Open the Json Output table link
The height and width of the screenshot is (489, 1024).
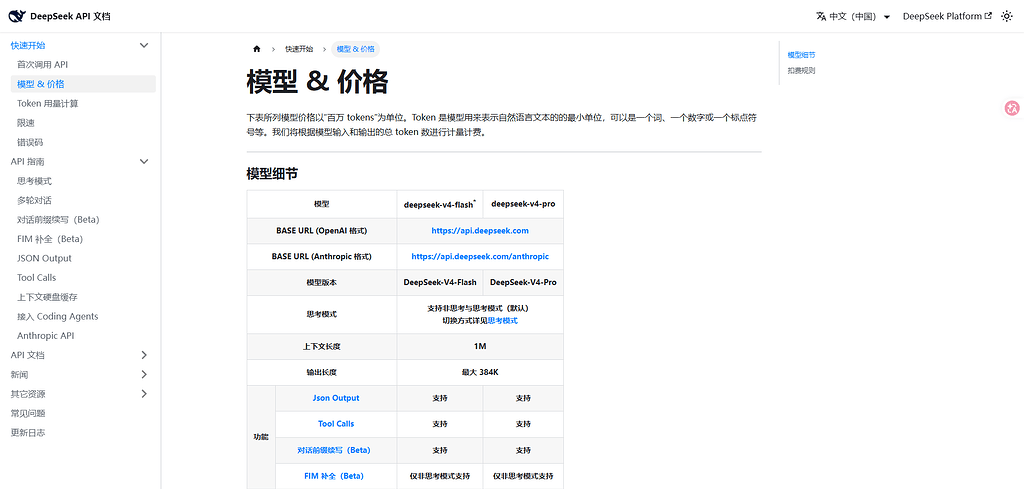point(336,398)
